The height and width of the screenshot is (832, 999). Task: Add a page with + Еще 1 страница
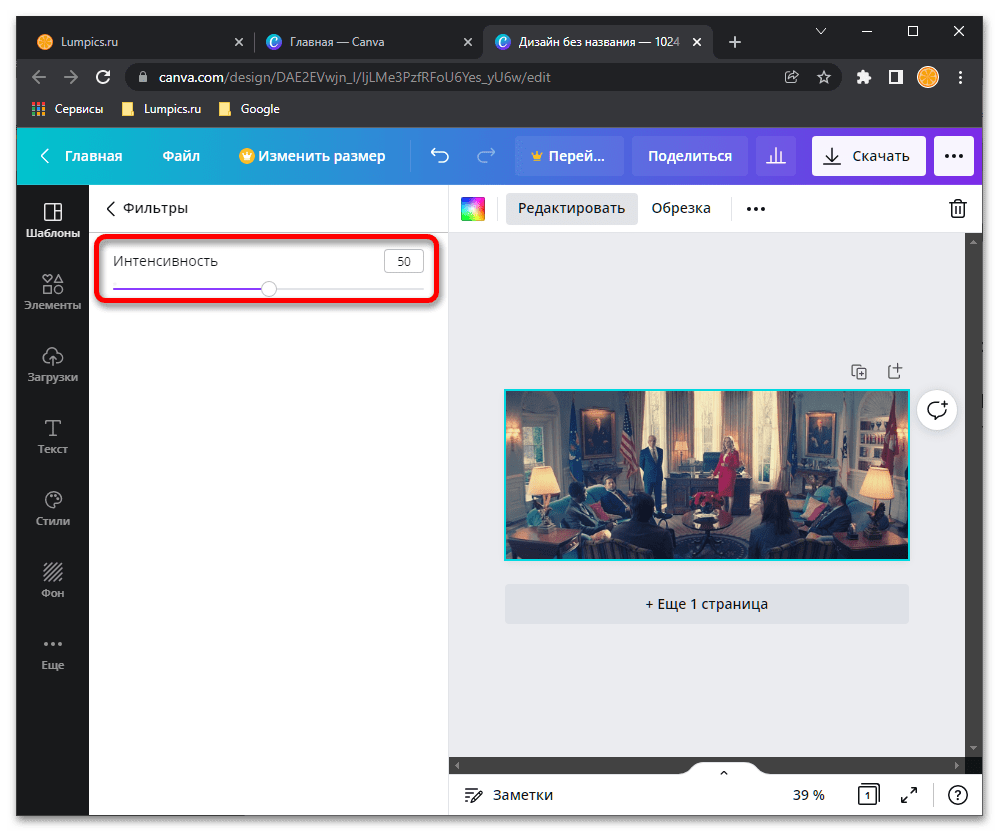706,603
